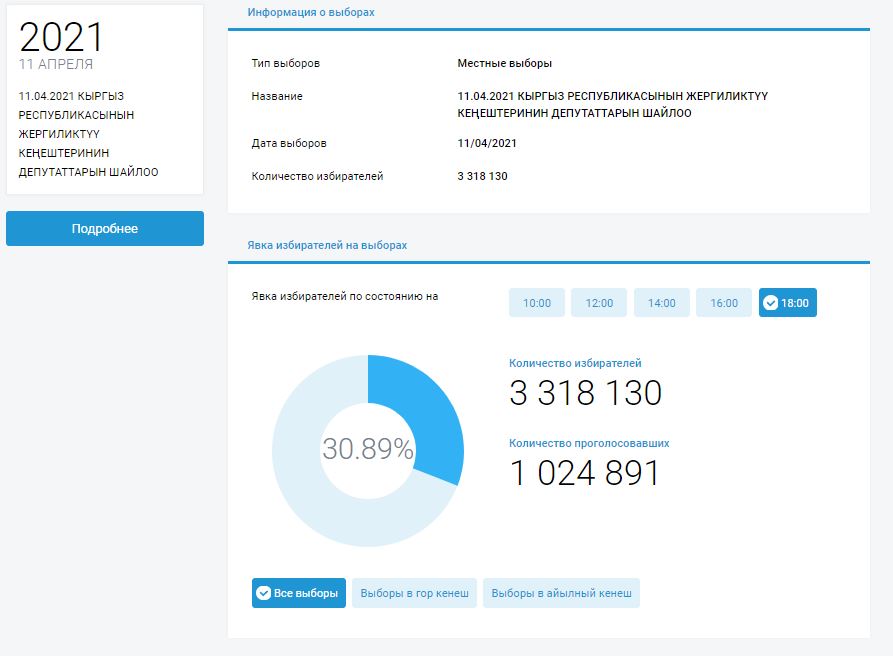Click the checkmark icon beside Все выборы

pos(263,593)
